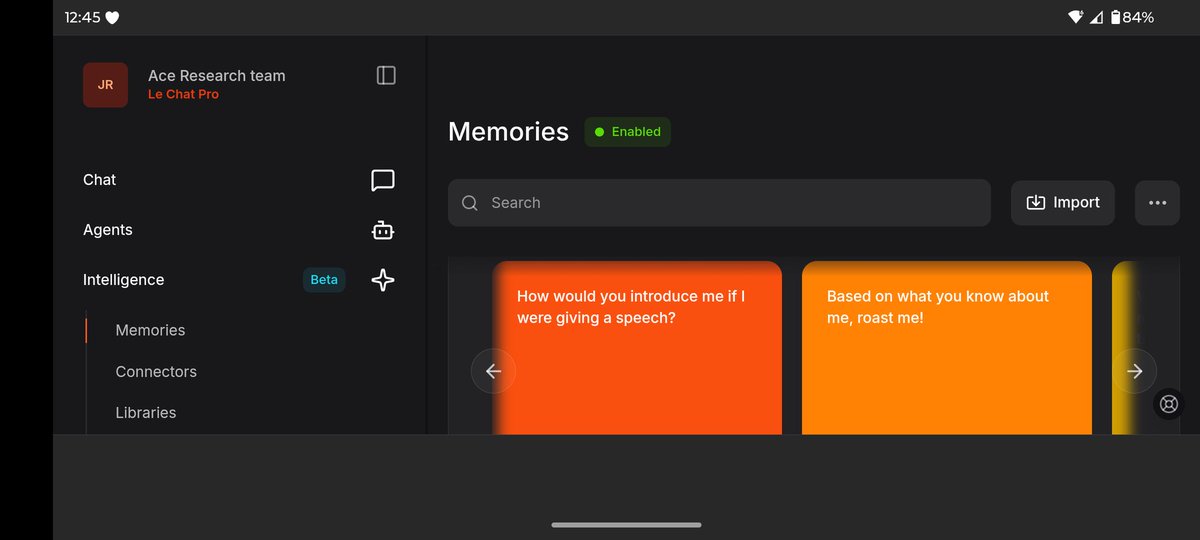Tap the Android navigation gesture bar
1200x540 pixels.
point(626,524)
